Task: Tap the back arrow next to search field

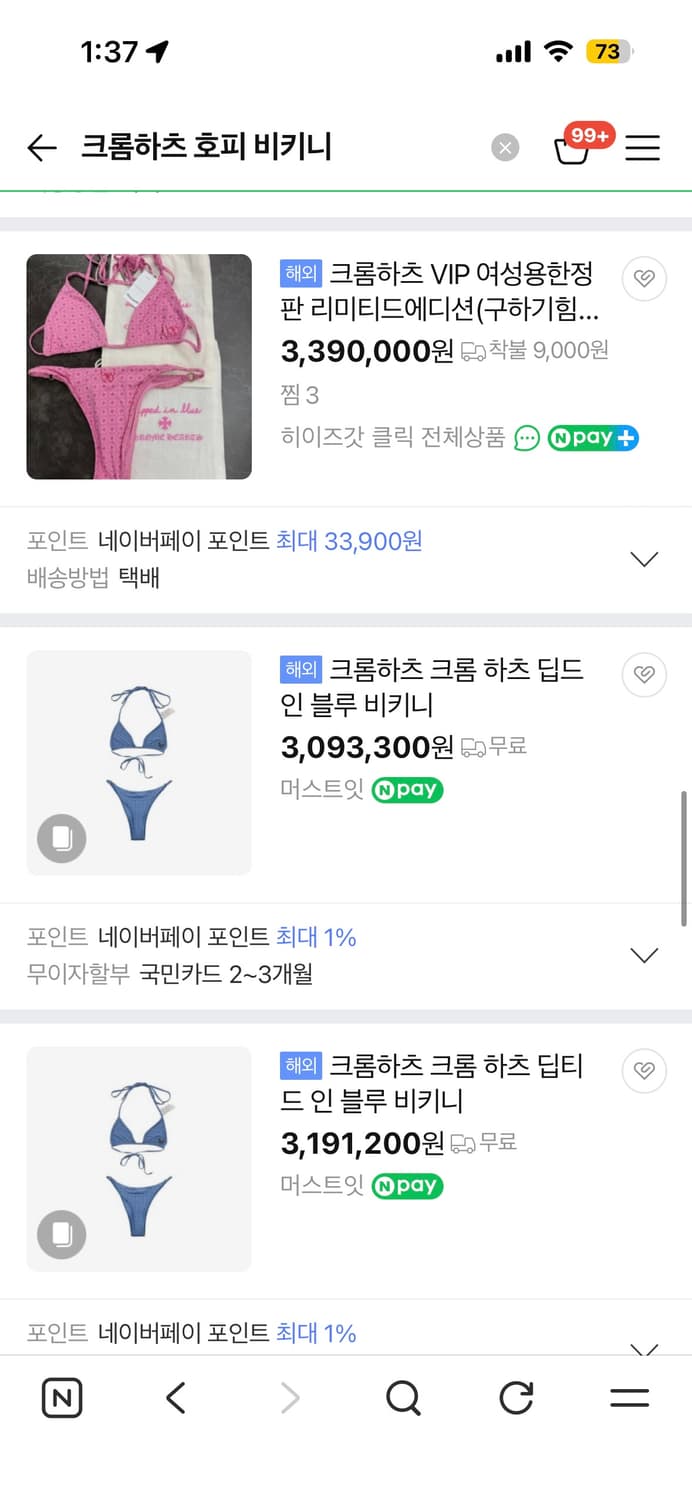Action: (40, 147)
